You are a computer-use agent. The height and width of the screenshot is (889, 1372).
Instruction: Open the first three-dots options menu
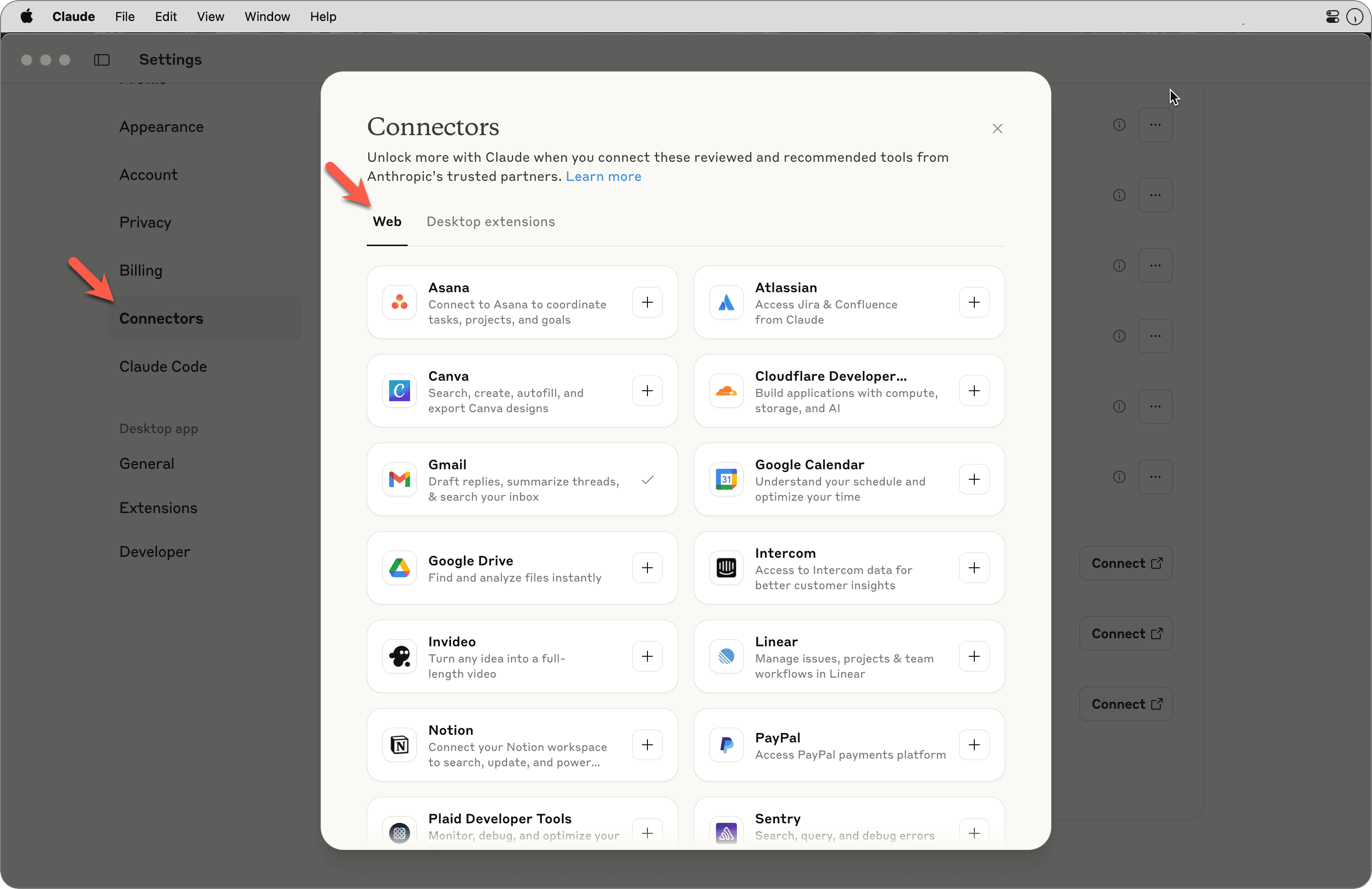tap(1155, 125)
